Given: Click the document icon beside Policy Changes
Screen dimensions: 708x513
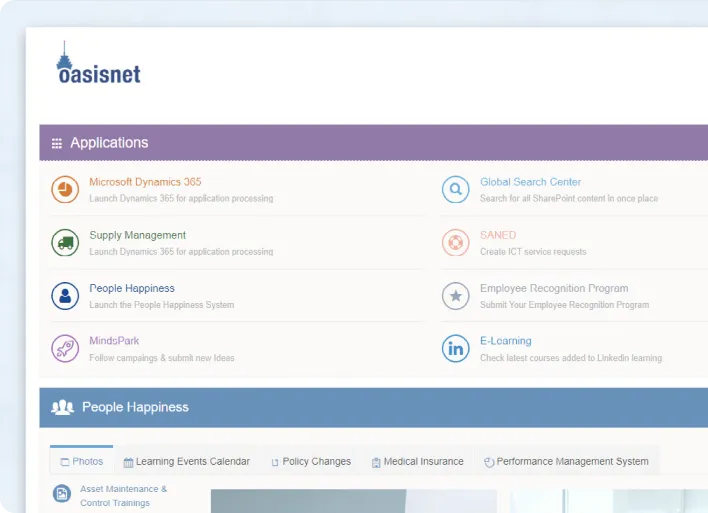Looking at the screenshot, I should [275, 462].
